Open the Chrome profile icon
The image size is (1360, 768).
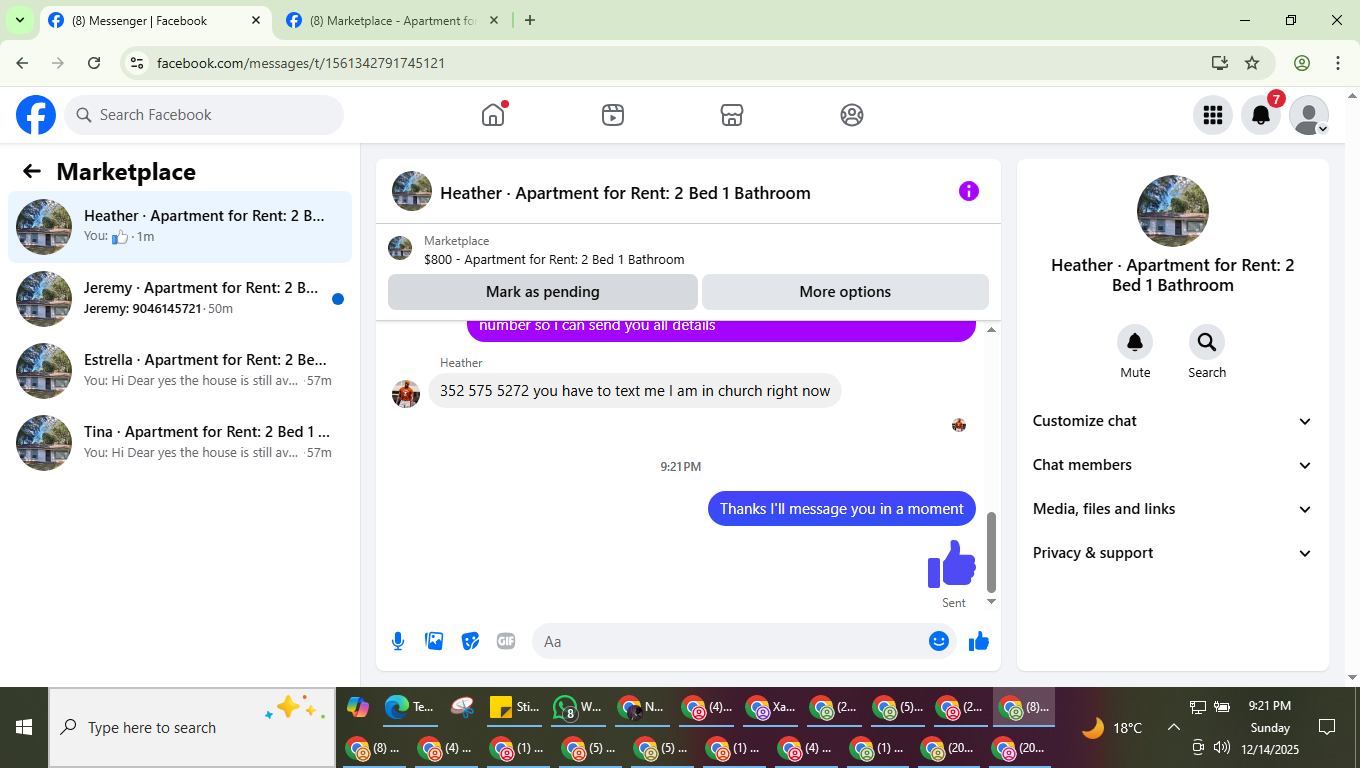1302,63
